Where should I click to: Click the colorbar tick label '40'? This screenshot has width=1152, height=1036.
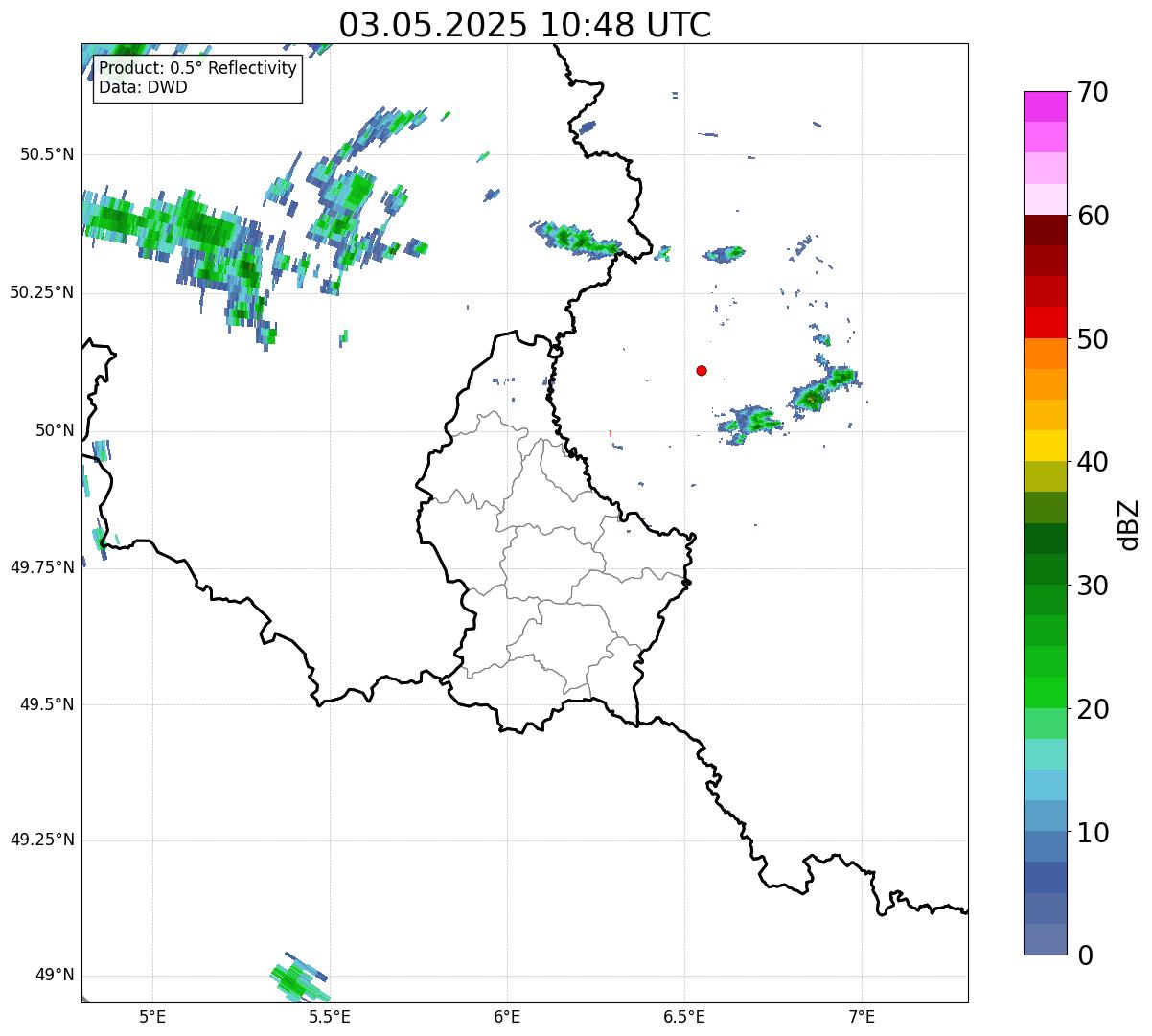pyautogui.click(x=1094, y=462)
